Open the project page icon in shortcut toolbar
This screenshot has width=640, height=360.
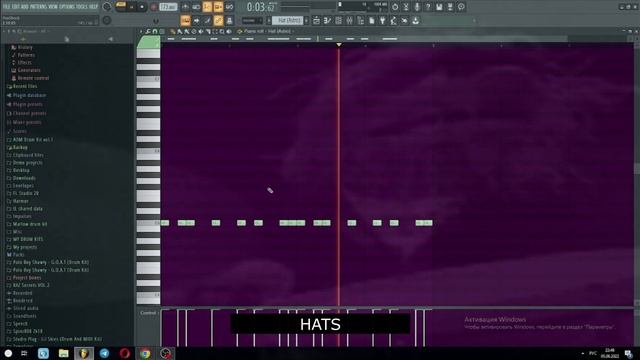tap(371, 20)
